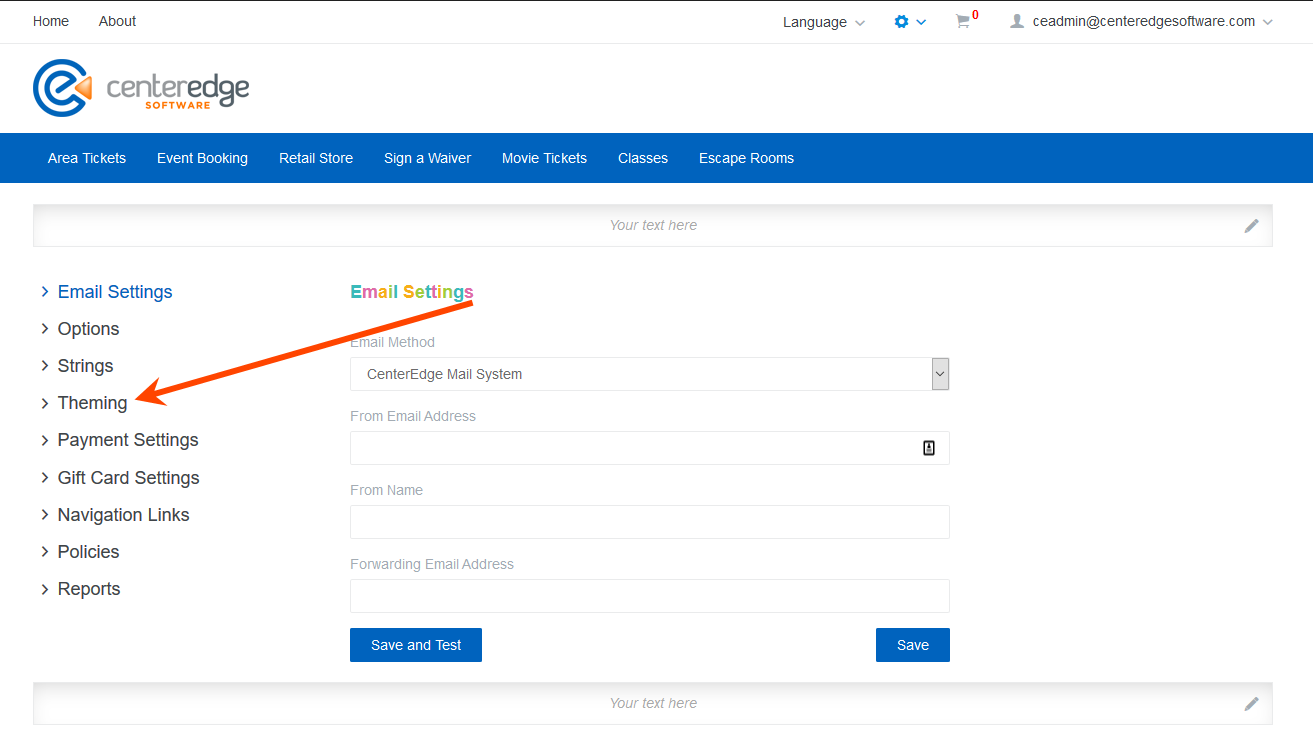Edit bottom banner text with pencil icon
The height and width of the screenshot is (743, 1313).
(x=1251, y=704)
